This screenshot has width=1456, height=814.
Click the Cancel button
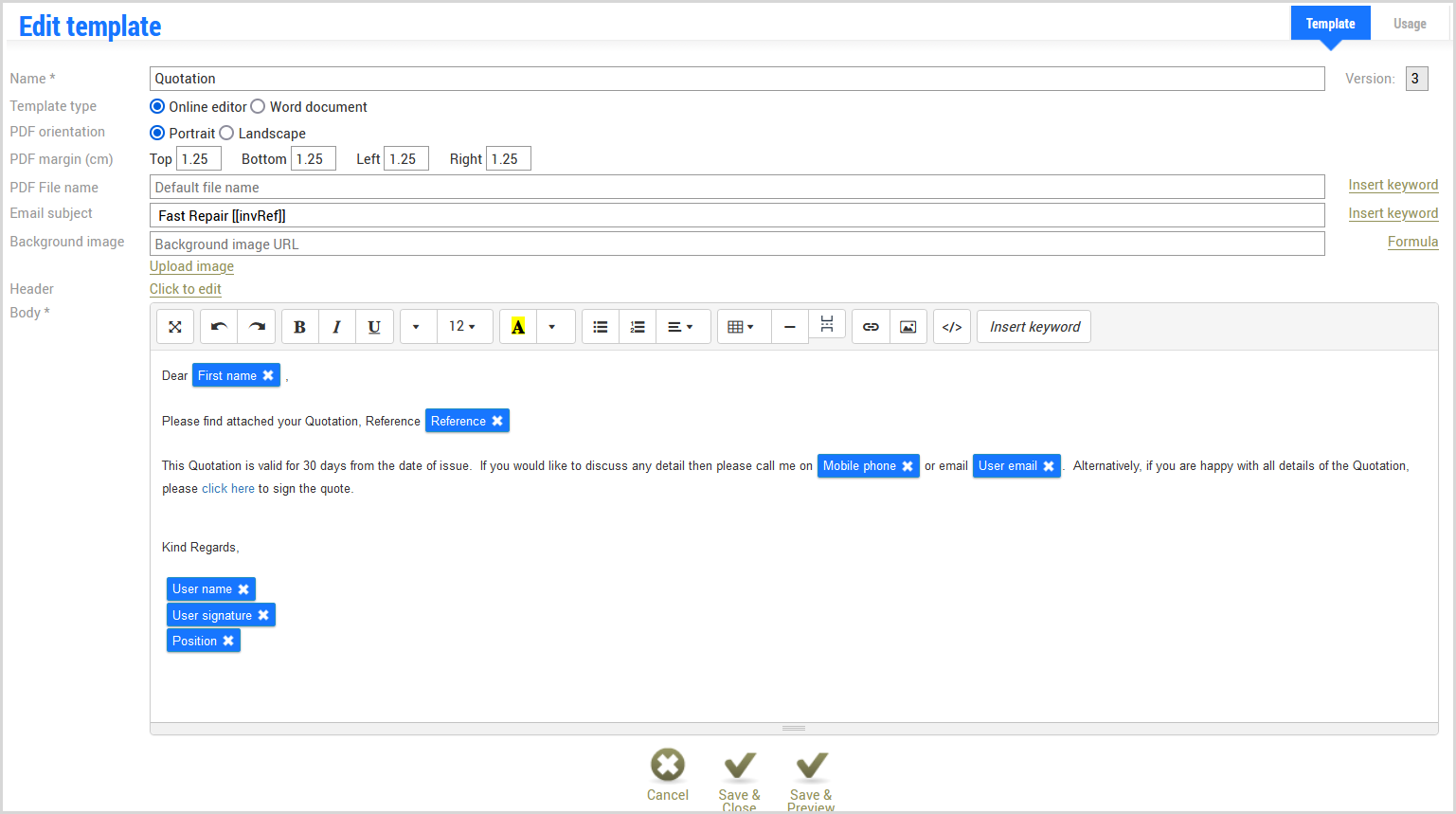pos(668,776)
